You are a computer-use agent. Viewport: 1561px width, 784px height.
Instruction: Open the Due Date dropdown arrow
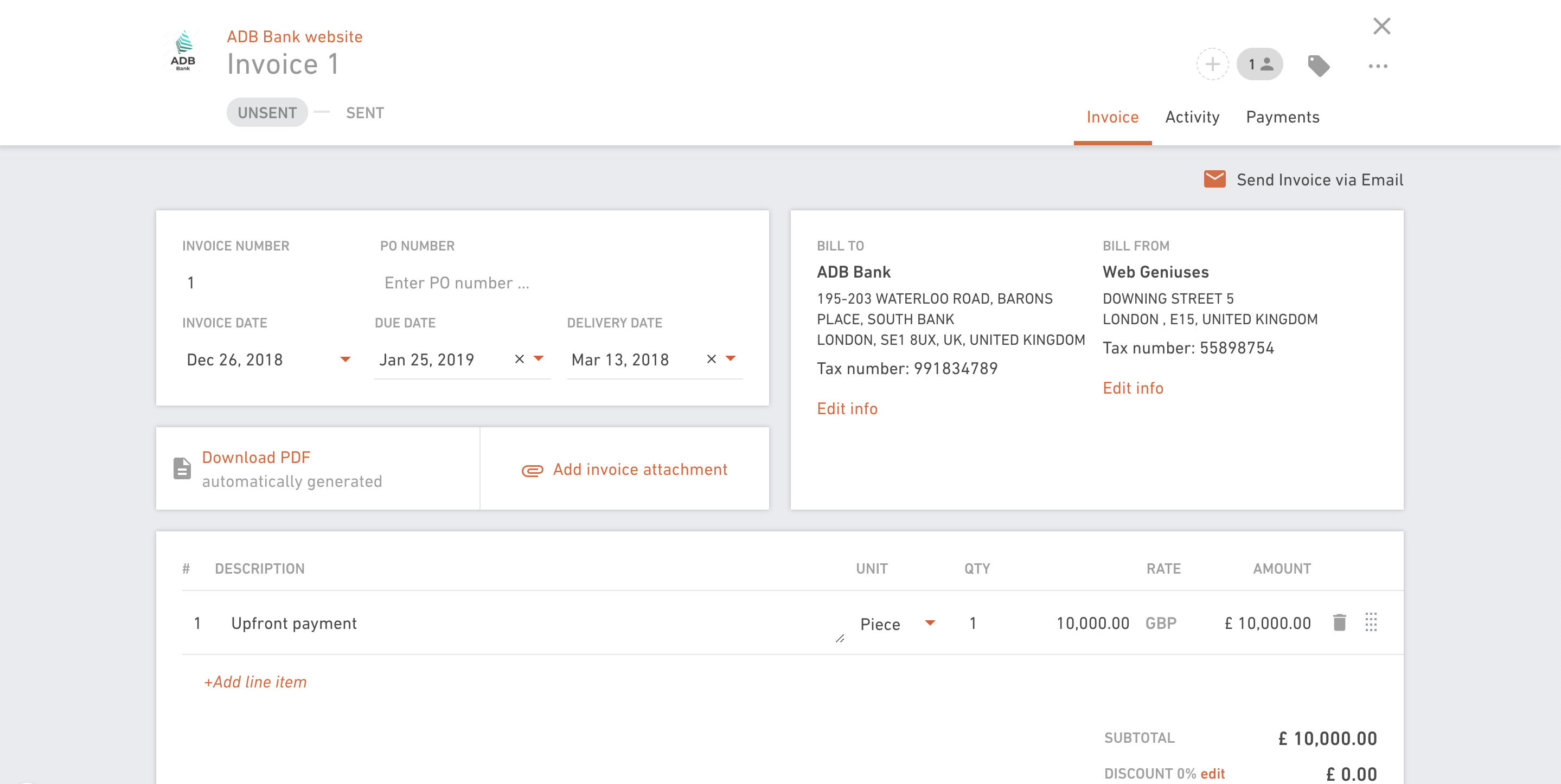pos(539,359)
